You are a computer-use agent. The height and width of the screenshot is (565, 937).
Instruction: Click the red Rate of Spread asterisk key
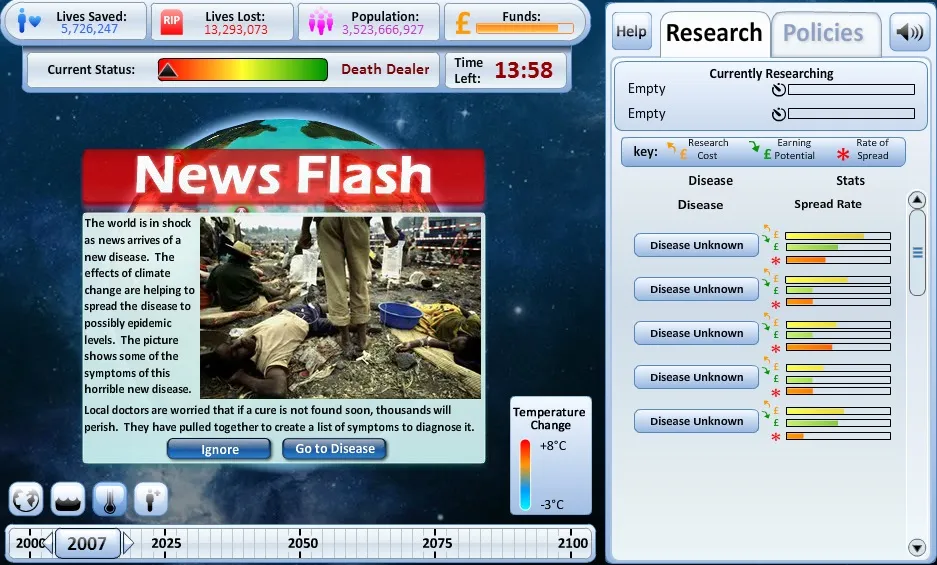click(843, 154)
